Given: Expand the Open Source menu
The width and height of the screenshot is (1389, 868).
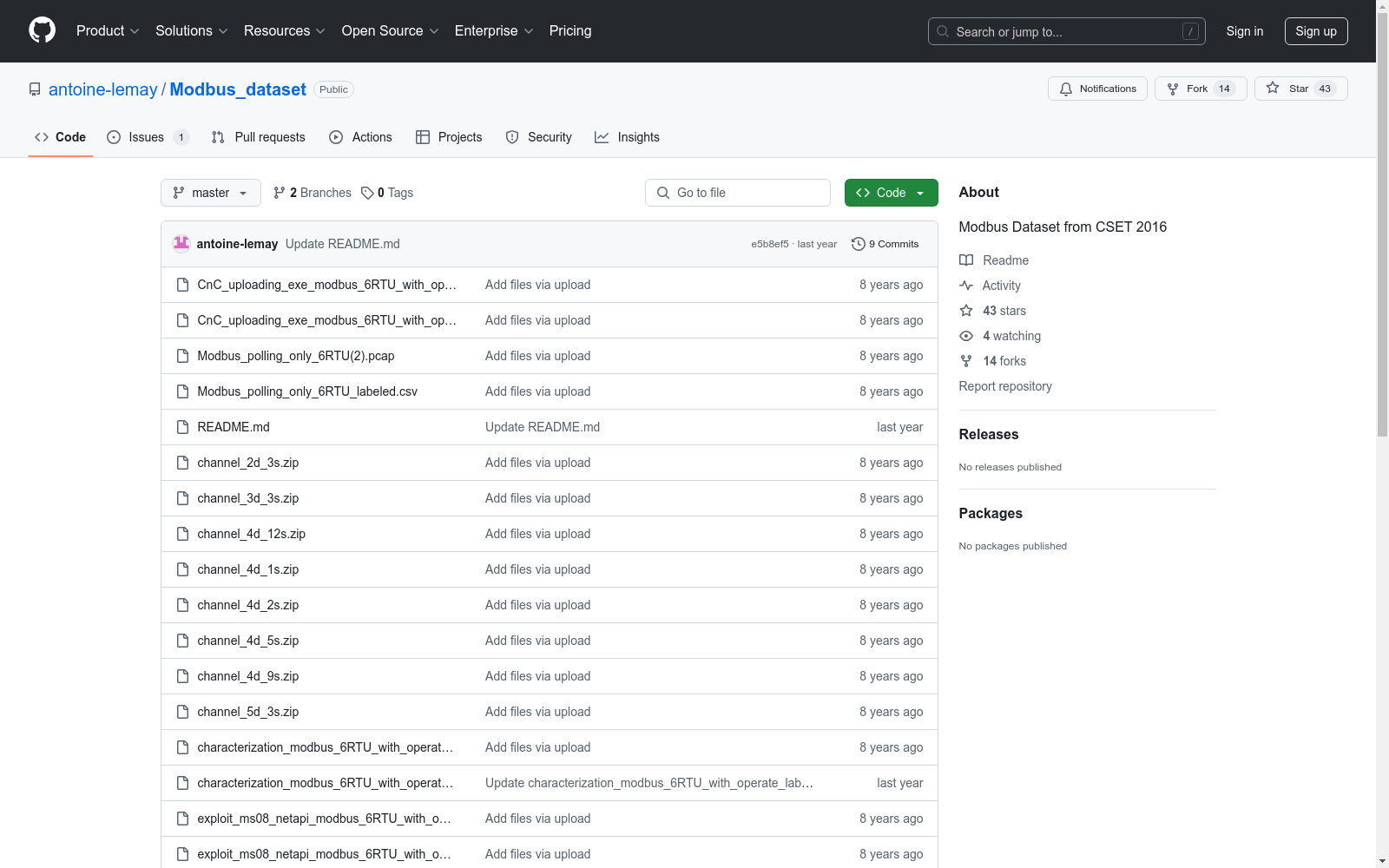Looking at the screenshot, I should (391, 31).
